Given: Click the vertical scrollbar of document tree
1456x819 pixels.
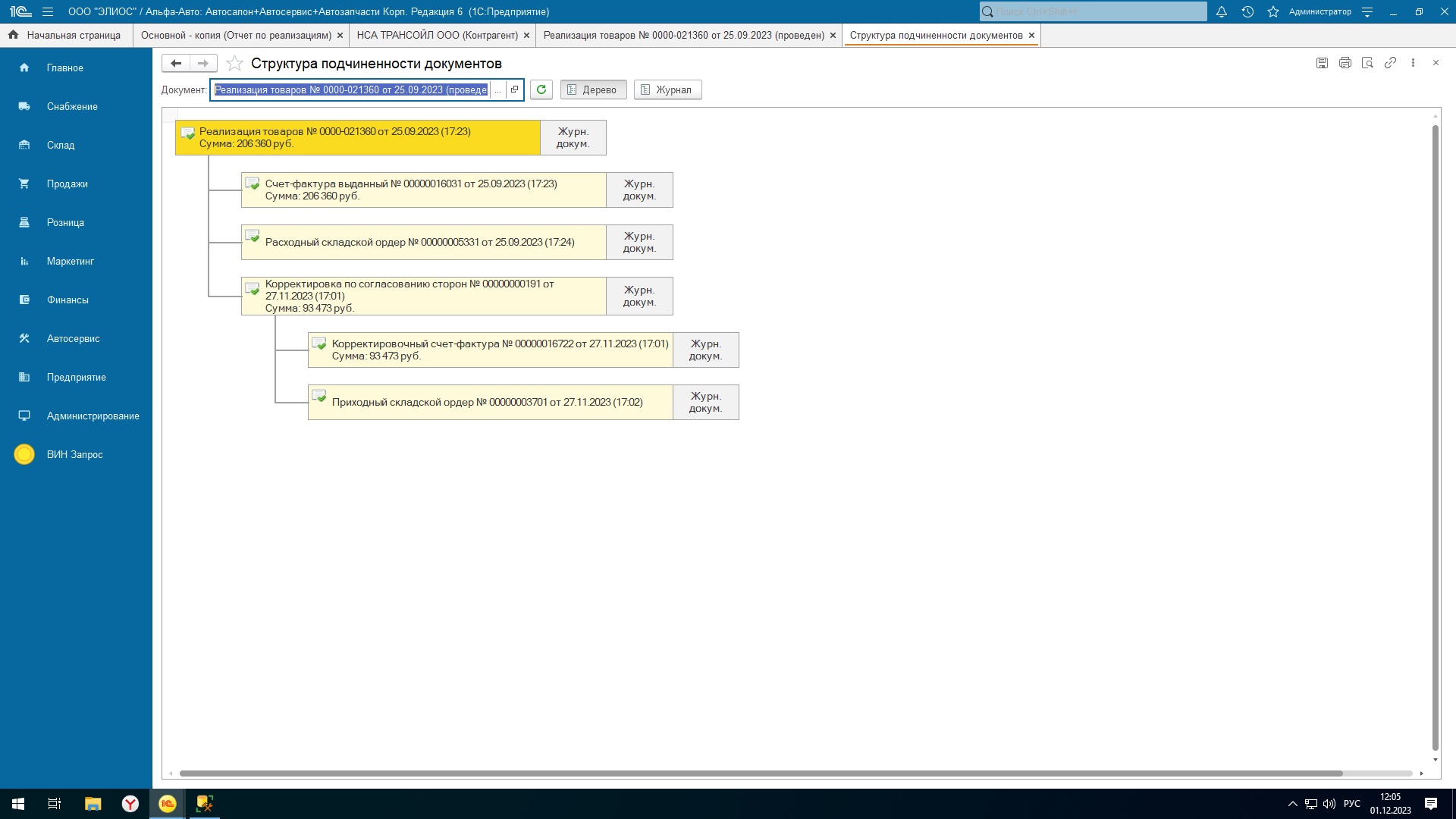Looking at the screenshot, I should [1435, 437].
